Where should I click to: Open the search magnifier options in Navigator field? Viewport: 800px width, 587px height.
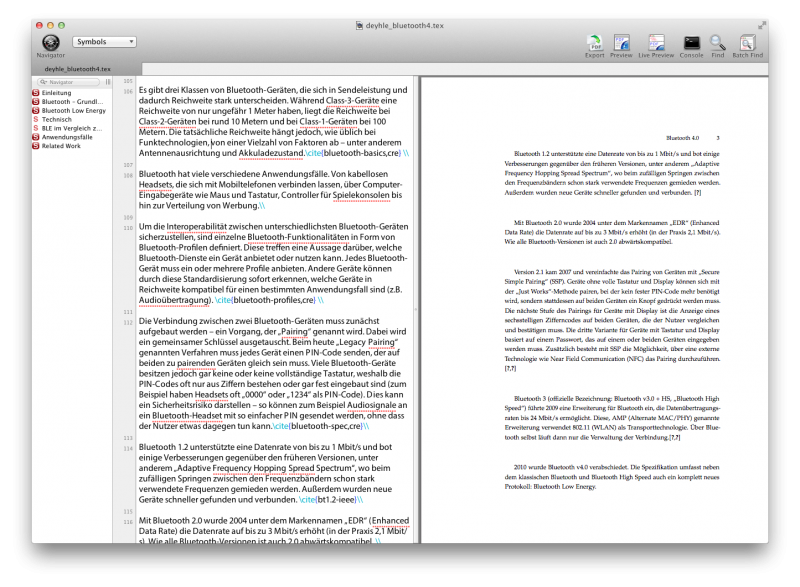pyautogui.click(x=43, y=82)
